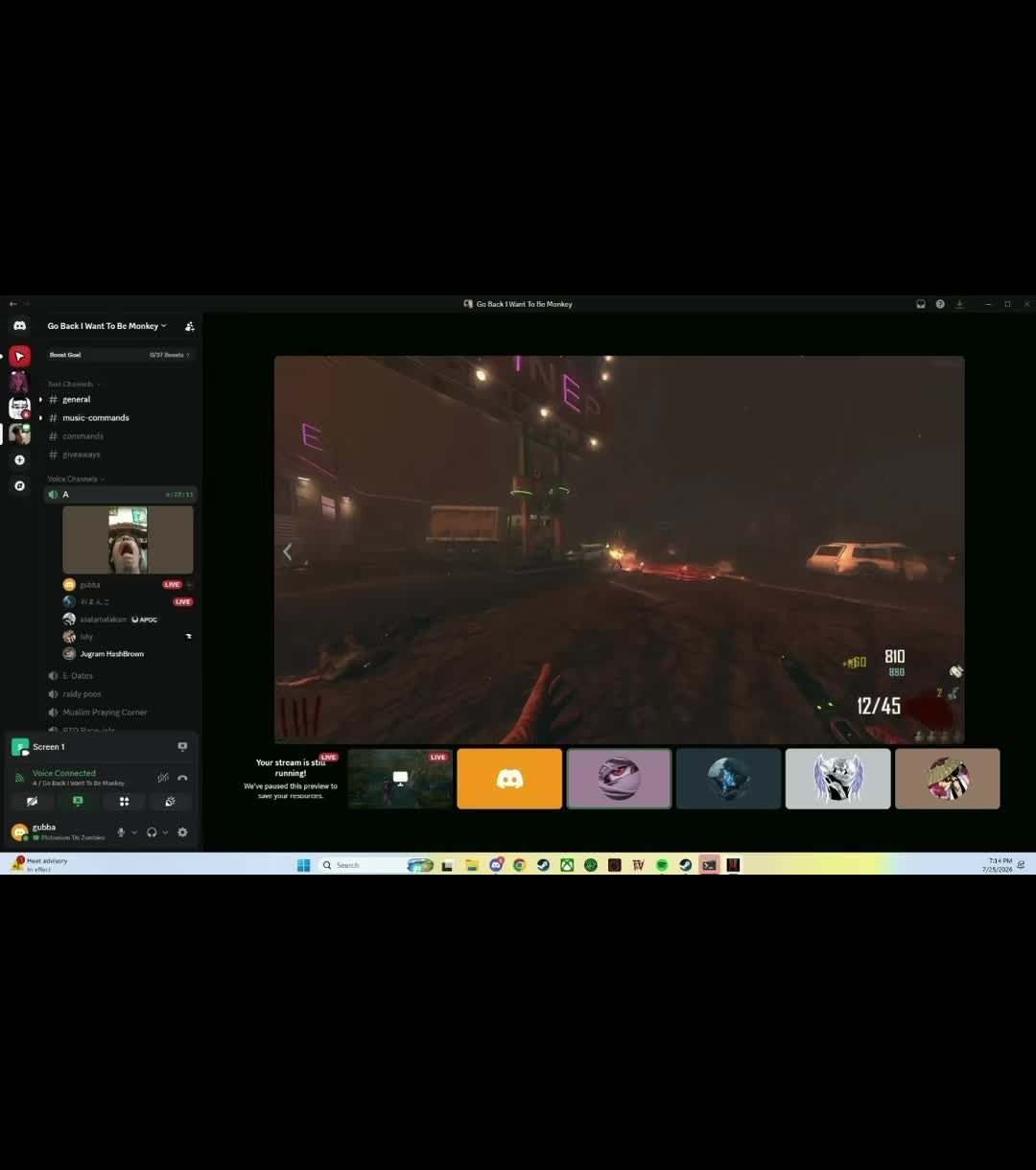Open microphone input options chevron
The width and height of the screenshot is (1036, 1170).
point(134,832)
